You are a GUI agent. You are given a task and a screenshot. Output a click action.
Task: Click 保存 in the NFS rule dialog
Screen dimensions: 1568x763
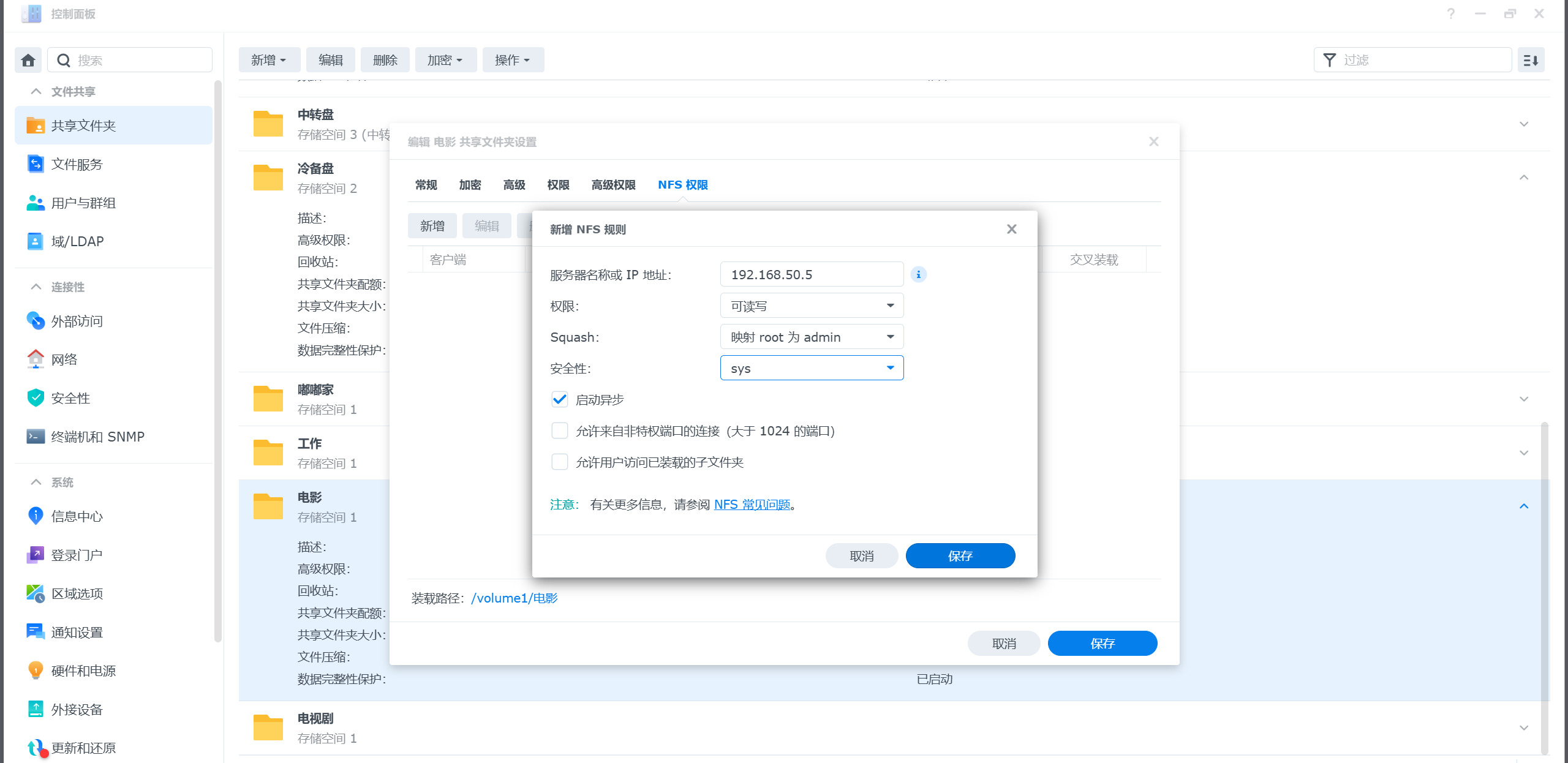960,555
